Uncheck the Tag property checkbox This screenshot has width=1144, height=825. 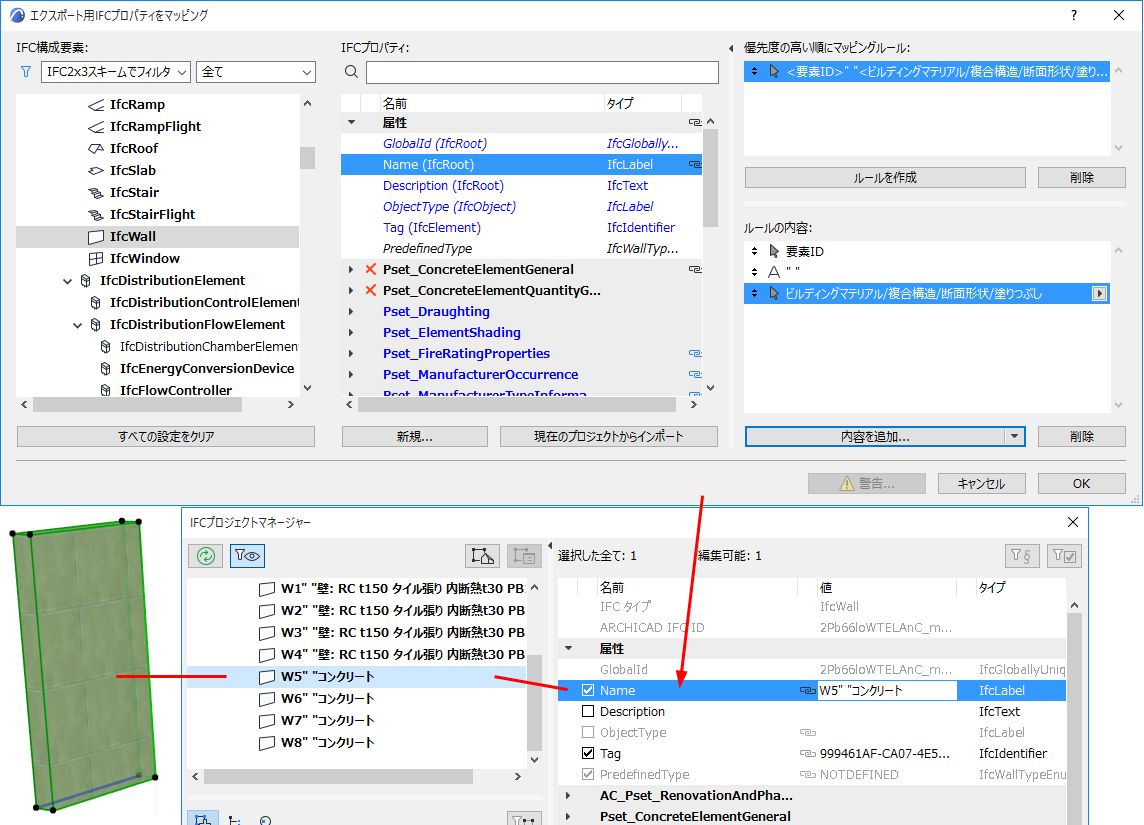pos(588,754)
